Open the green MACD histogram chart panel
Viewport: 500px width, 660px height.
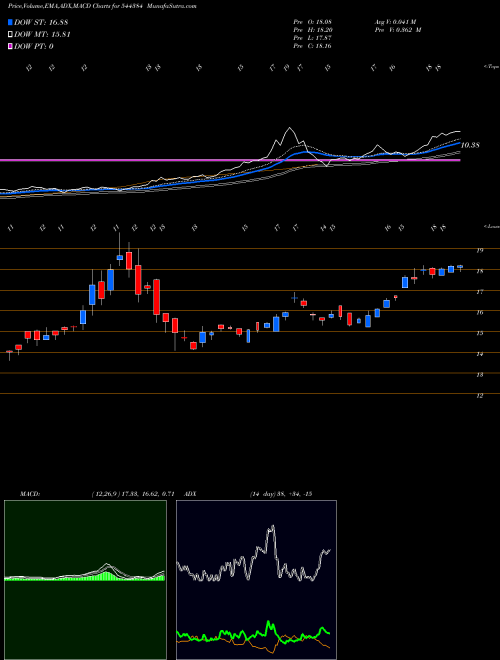[x=85, y=580]
